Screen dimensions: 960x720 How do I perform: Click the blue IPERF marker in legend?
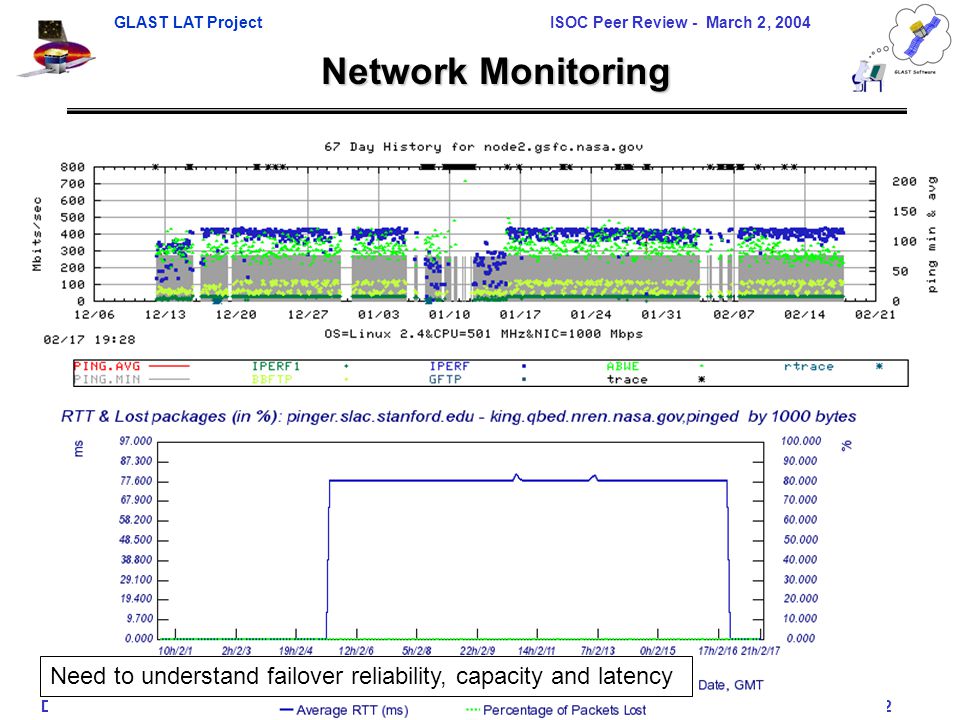click(x=524, y=366)
